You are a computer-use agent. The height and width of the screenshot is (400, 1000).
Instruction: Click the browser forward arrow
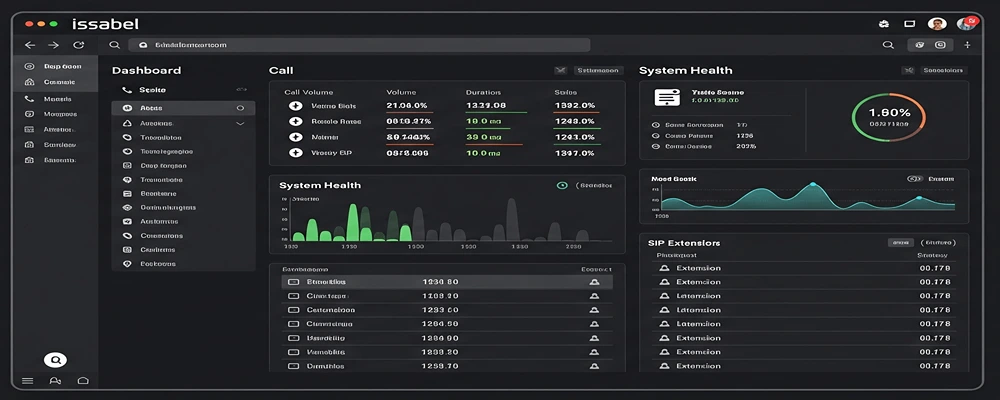(55, 45)
